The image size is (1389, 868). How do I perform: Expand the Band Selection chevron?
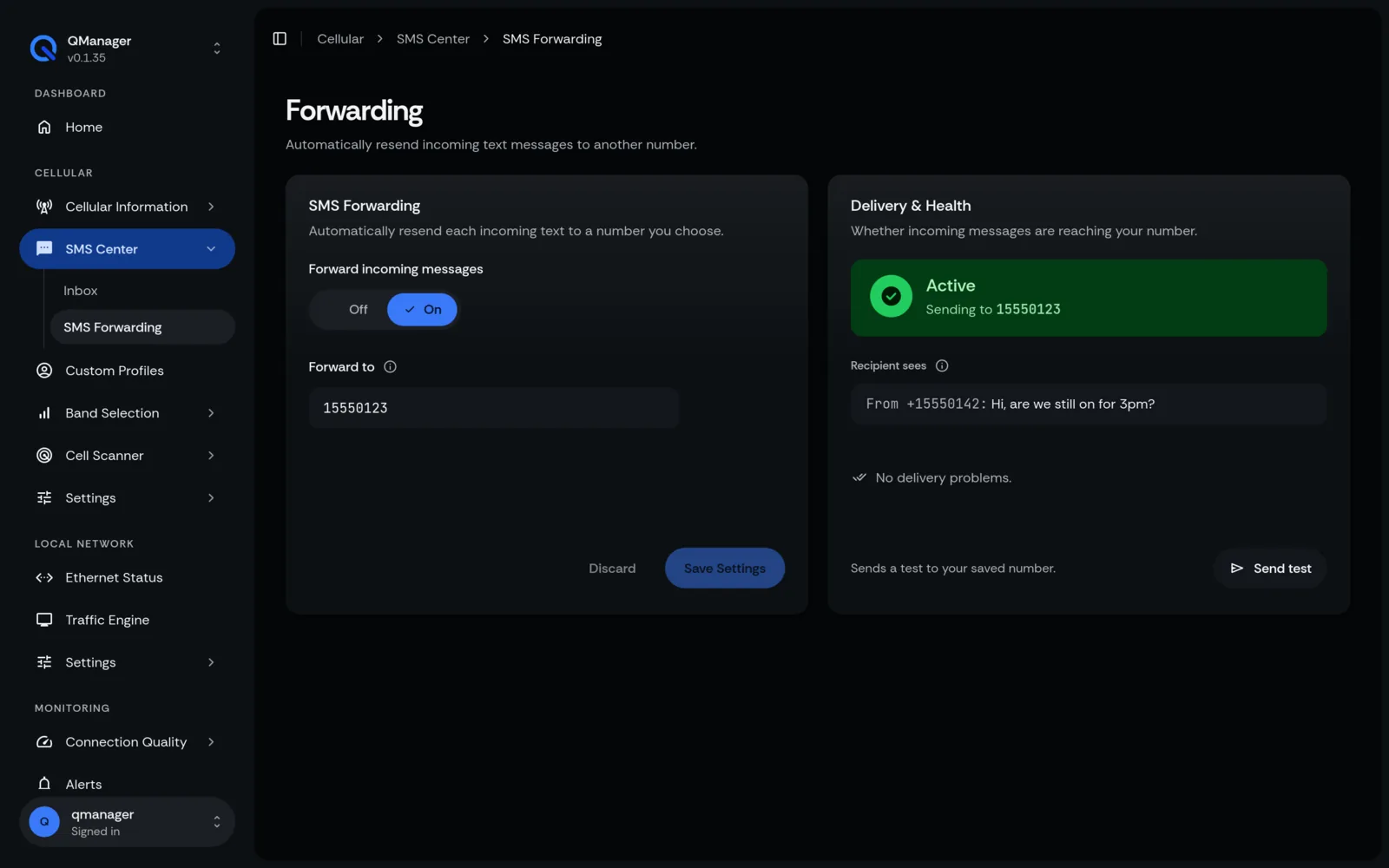211,413
